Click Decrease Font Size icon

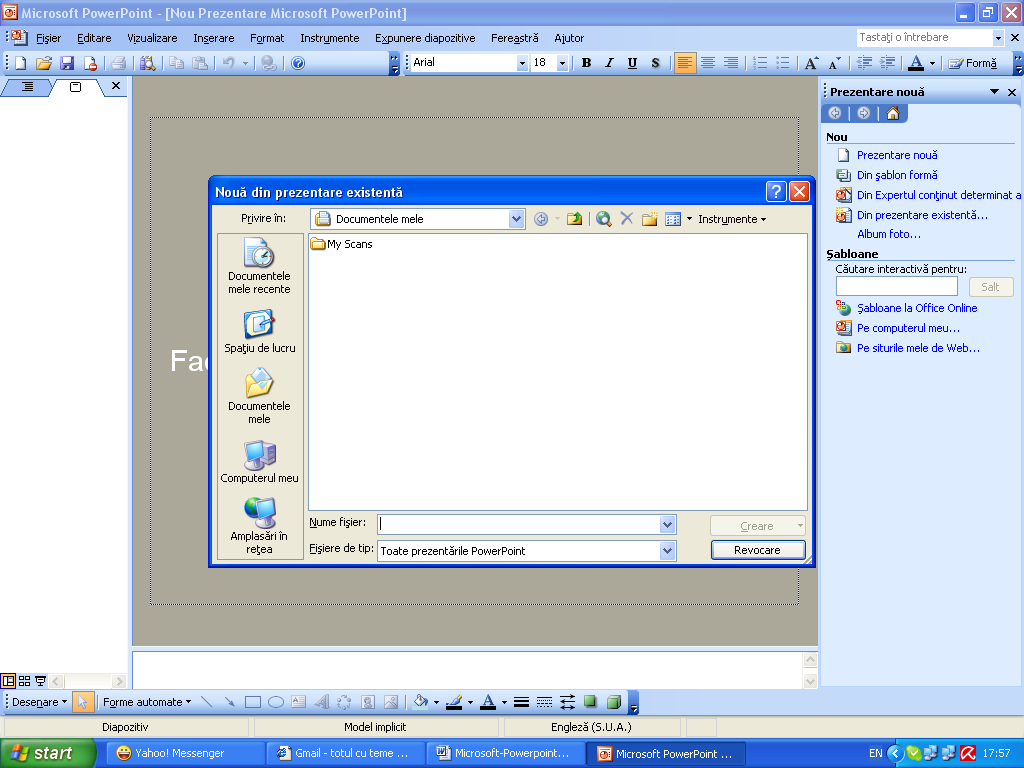834,63
